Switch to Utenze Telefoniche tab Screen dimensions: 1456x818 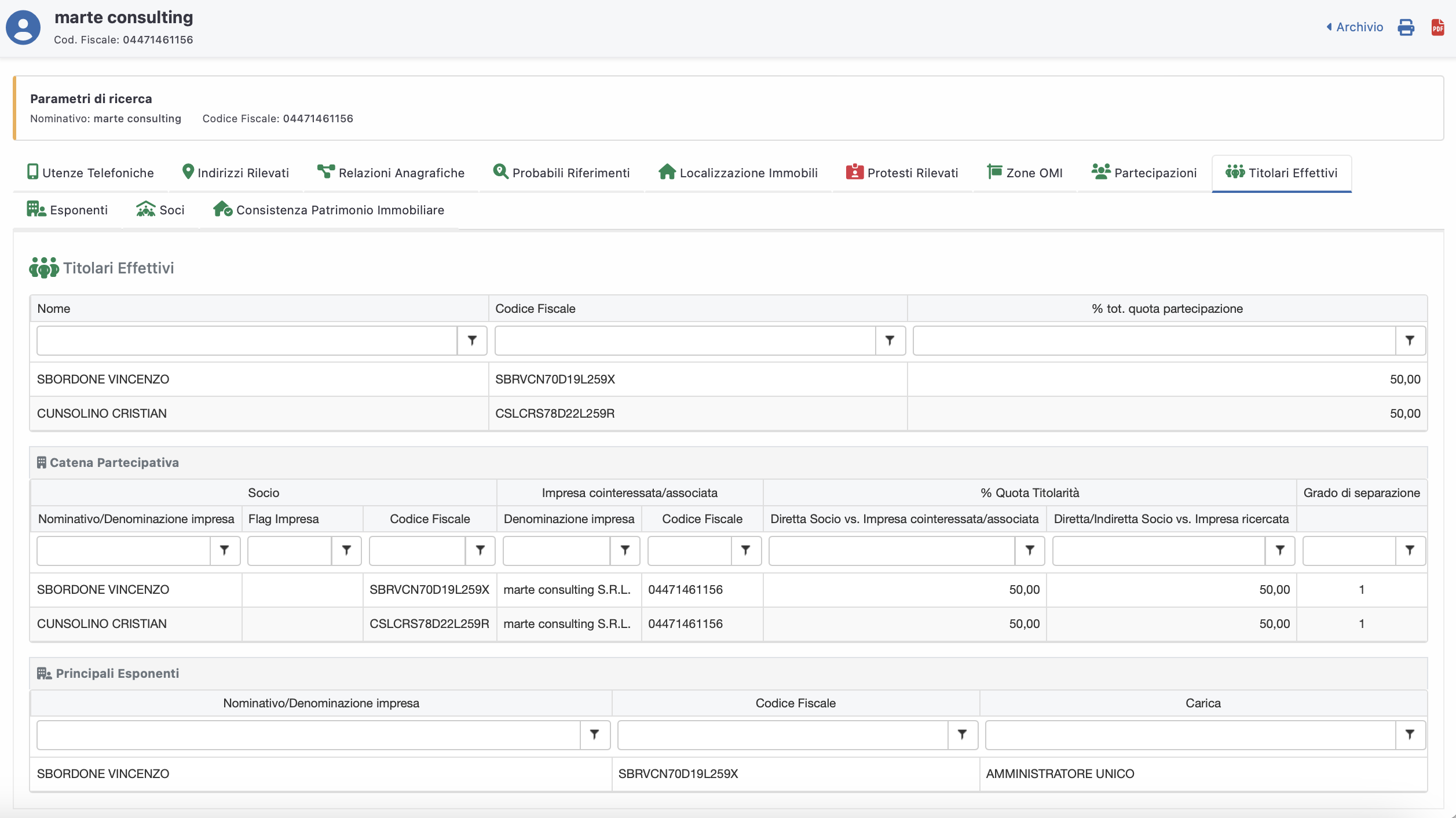click(x=90, y=173)
